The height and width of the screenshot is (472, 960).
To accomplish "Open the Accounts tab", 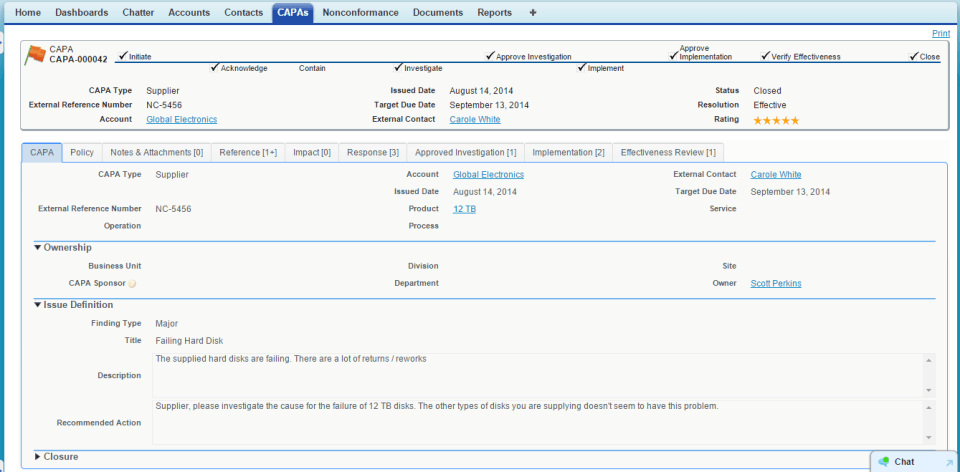I will tap(189, 12).
